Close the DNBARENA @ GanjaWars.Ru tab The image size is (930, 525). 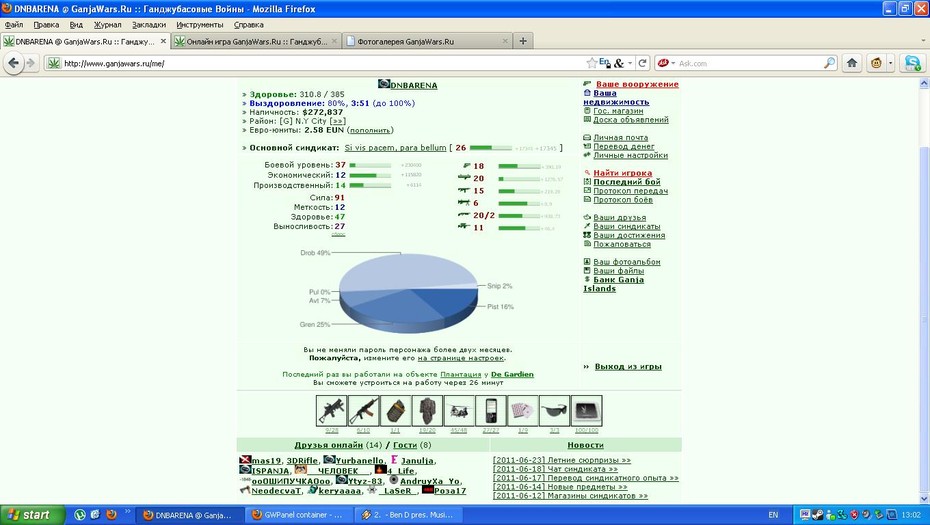coord(163,42)
